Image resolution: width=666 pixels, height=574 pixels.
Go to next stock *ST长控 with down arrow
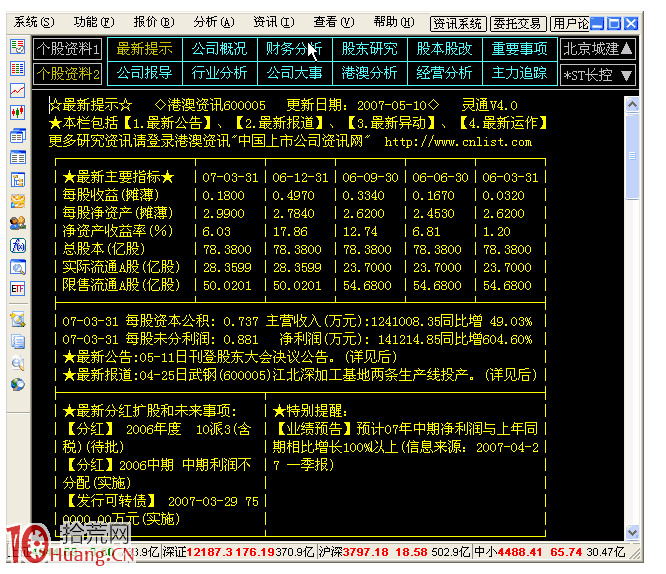(598, 75)
